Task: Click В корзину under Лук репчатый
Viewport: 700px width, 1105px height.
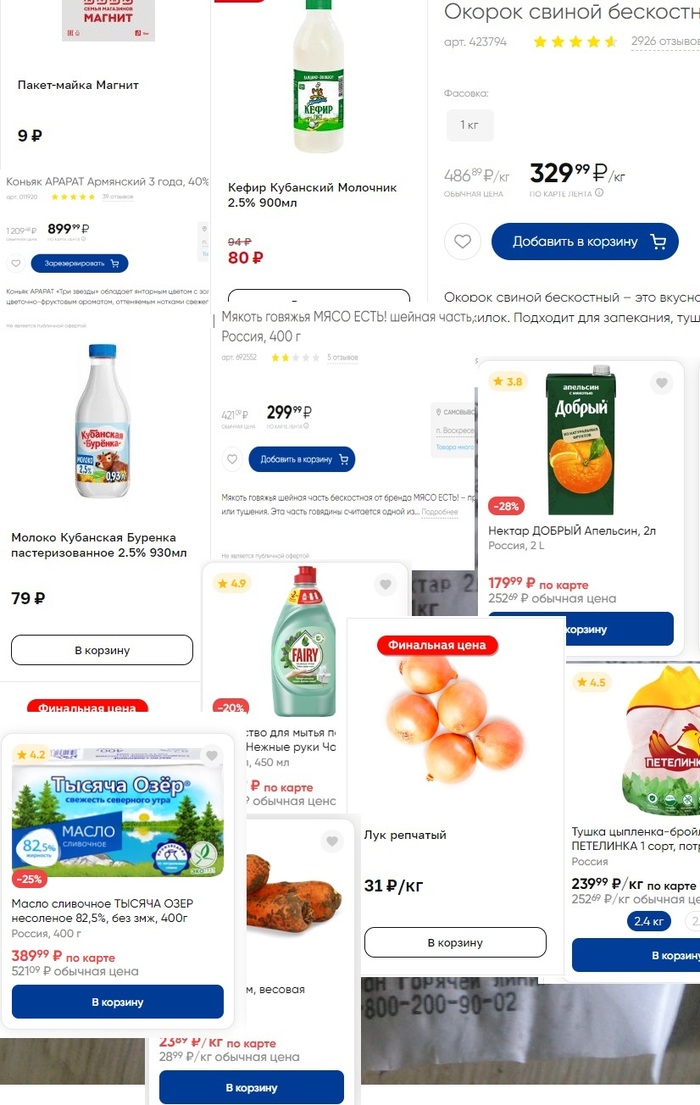Action: (x=455, y=942)
